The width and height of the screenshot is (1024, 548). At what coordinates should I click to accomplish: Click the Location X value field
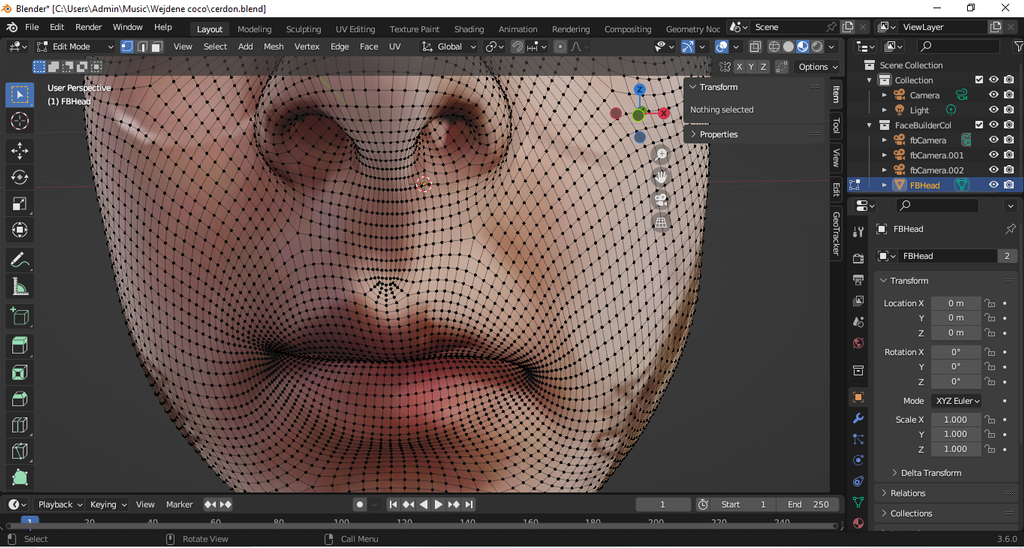point(956,303)
